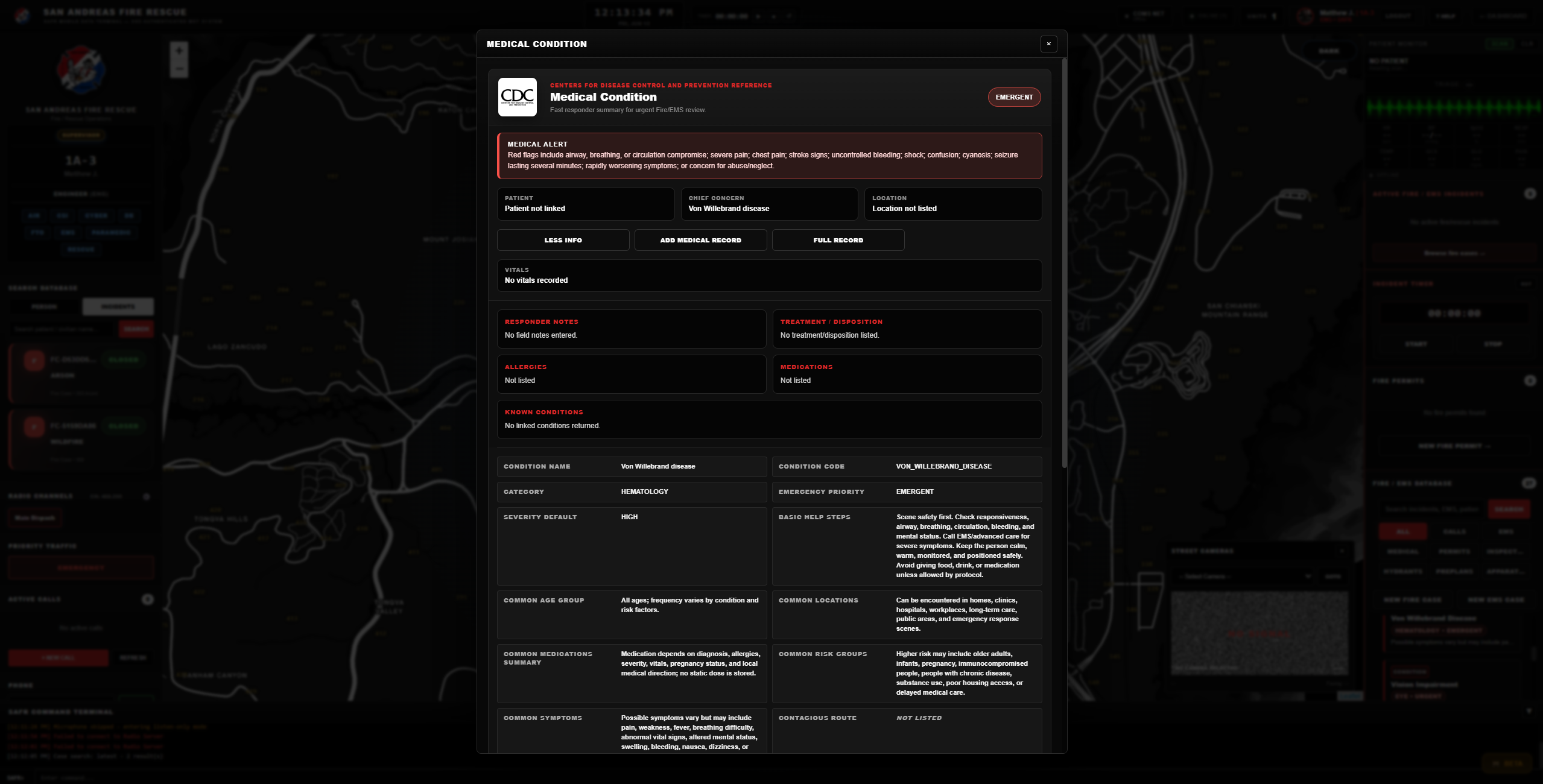Click the EMERGENT priority badge
This screenshot has width=1543, height=784.
tap(1014, 97)
